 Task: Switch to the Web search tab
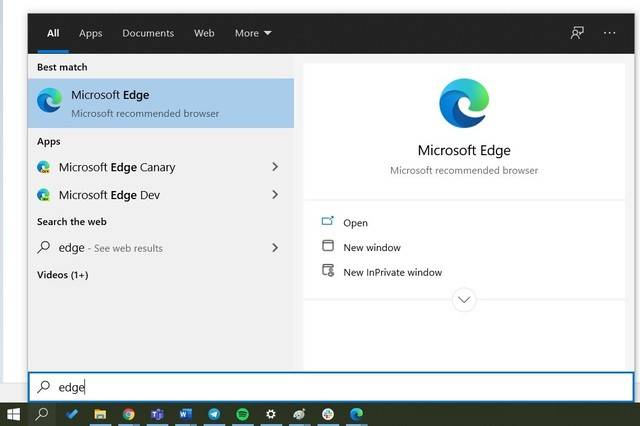204,33
